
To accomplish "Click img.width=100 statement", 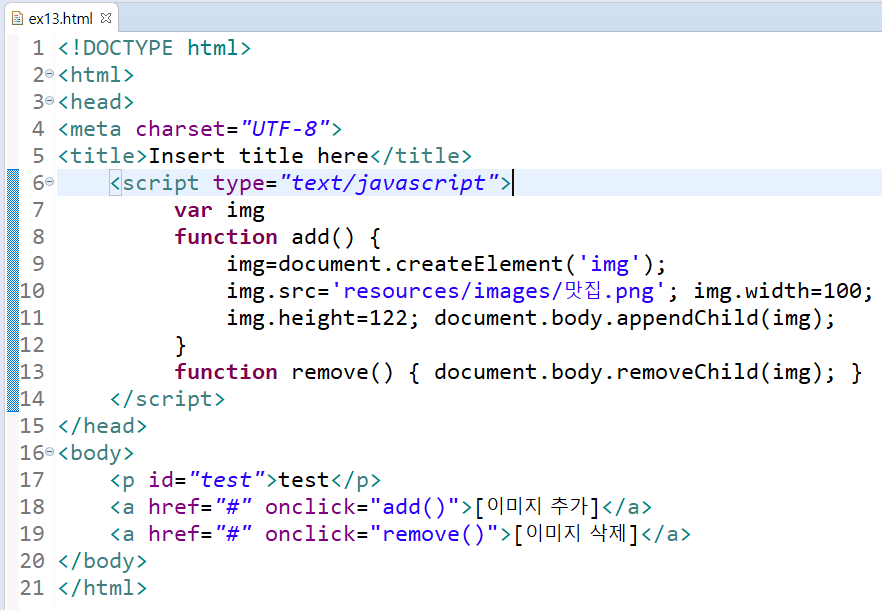I will click(x=783, y=291).
